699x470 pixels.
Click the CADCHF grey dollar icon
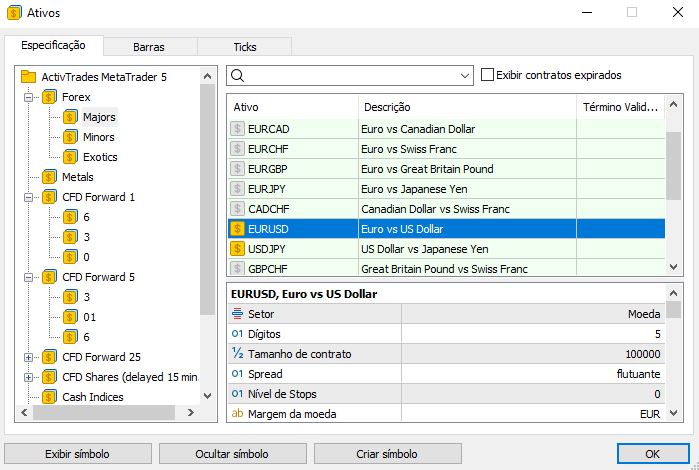[237, 209]
